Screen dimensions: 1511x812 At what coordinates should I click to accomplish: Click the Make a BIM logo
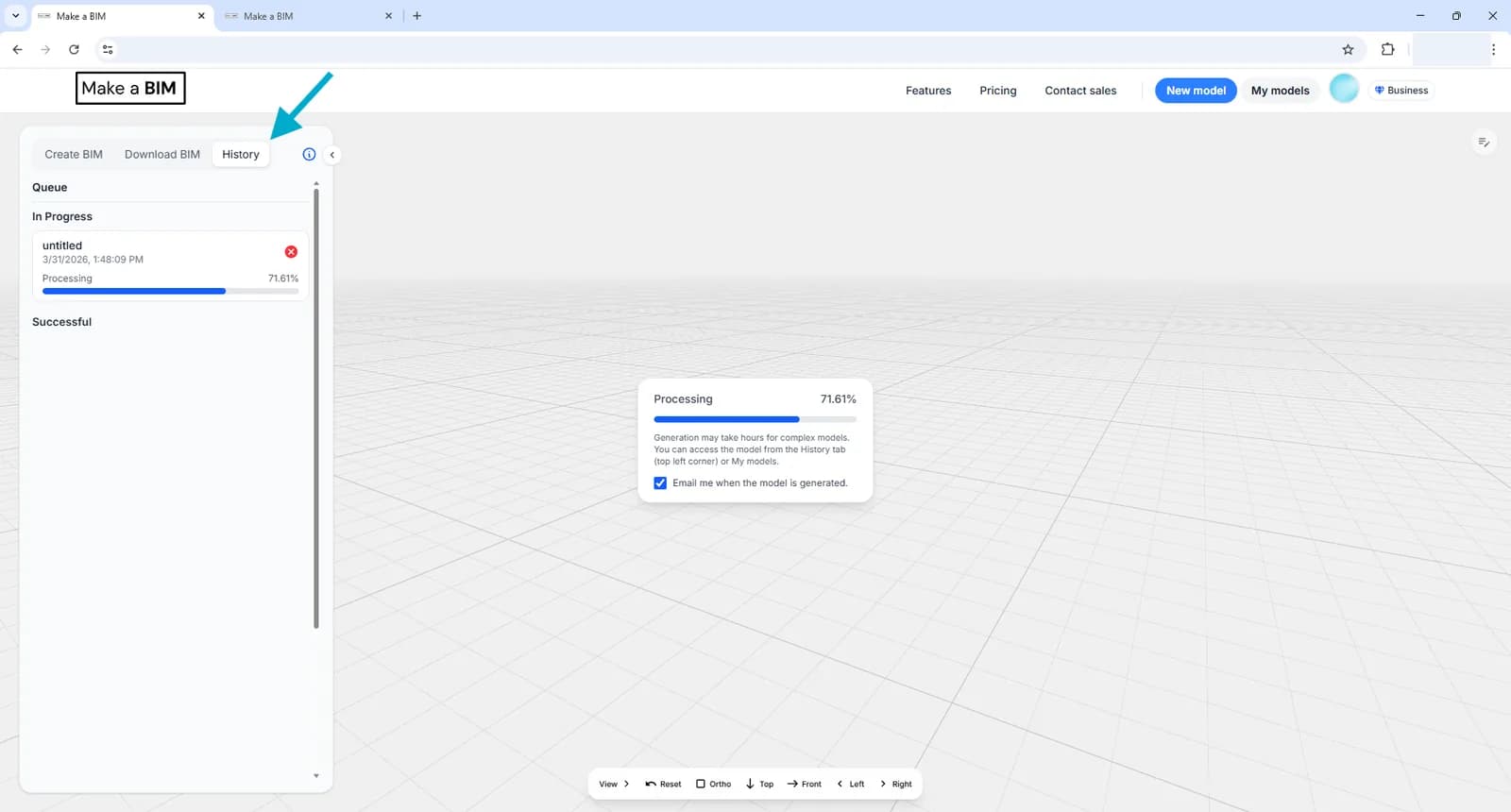130,88
